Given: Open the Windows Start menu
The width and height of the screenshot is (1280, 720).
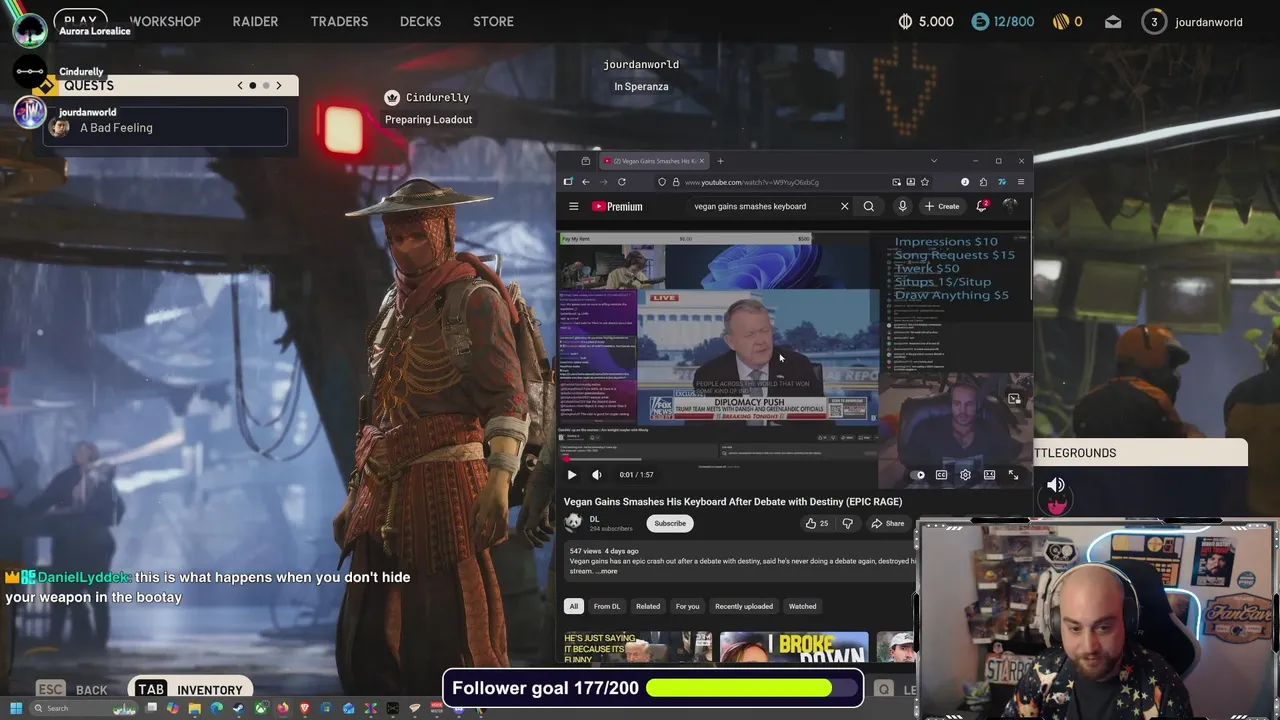Looking at the screenshot, I should (15, 709).
